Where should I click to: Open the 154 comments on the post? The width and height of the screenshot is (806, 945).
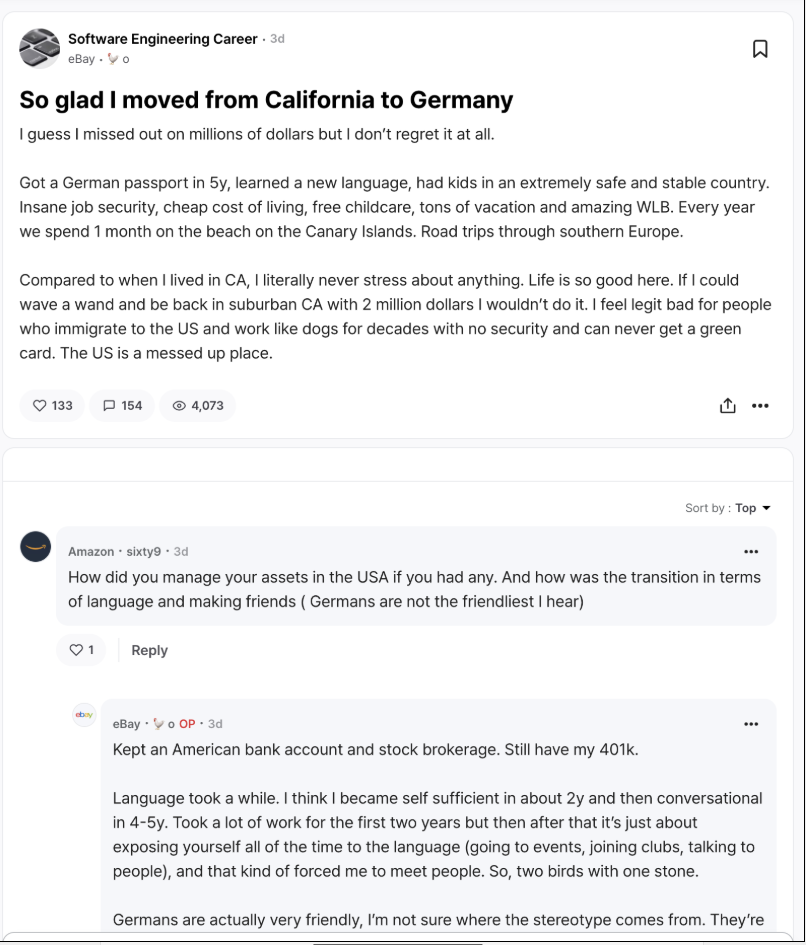coord(122,405)
